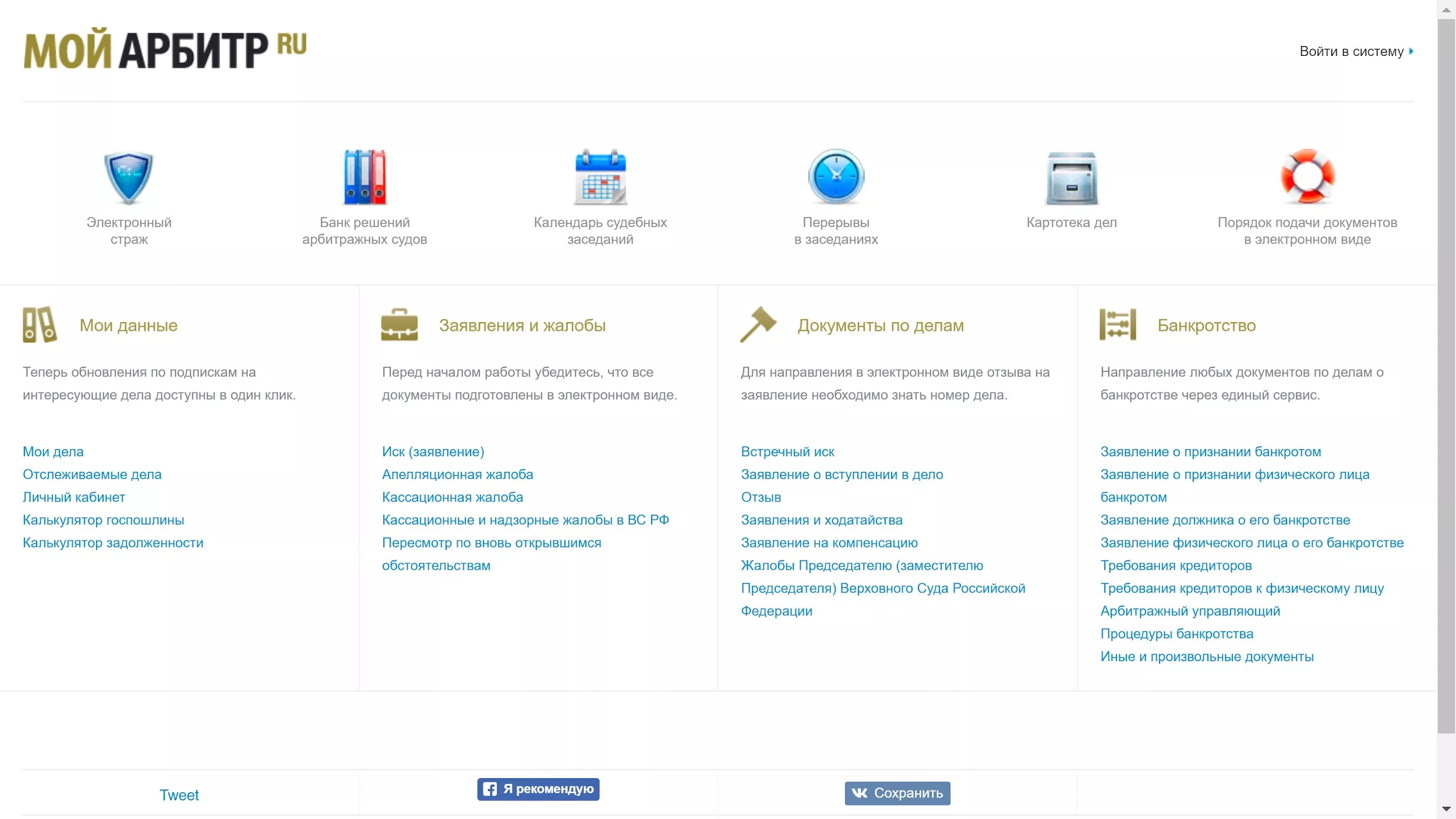The width and height of the screenshot is (1456, 819).
Task: Select the Встречный иск link
Action: [x=787, y=451]
